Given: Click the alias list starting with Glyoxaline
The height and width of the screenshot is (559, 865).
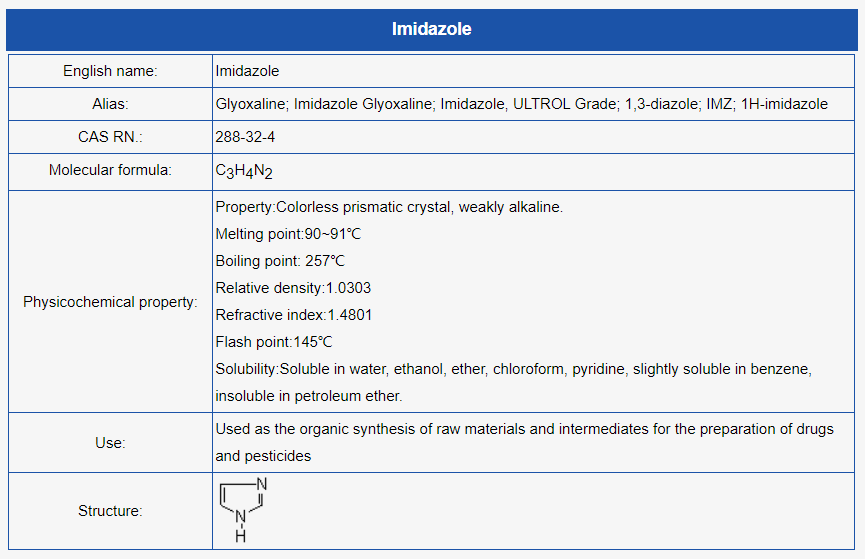Looking at the screenshot, I should click(521, 104).
